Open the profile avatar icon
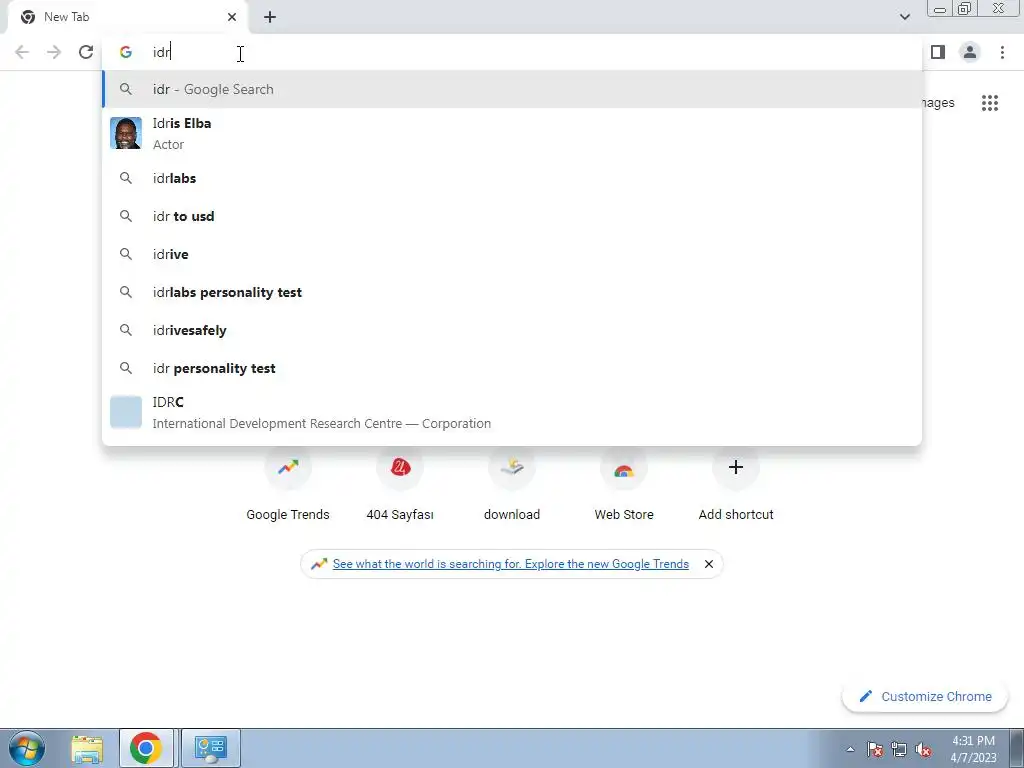Image resolution: width=1024 pixels, height=768 pixels. [970, 52]
